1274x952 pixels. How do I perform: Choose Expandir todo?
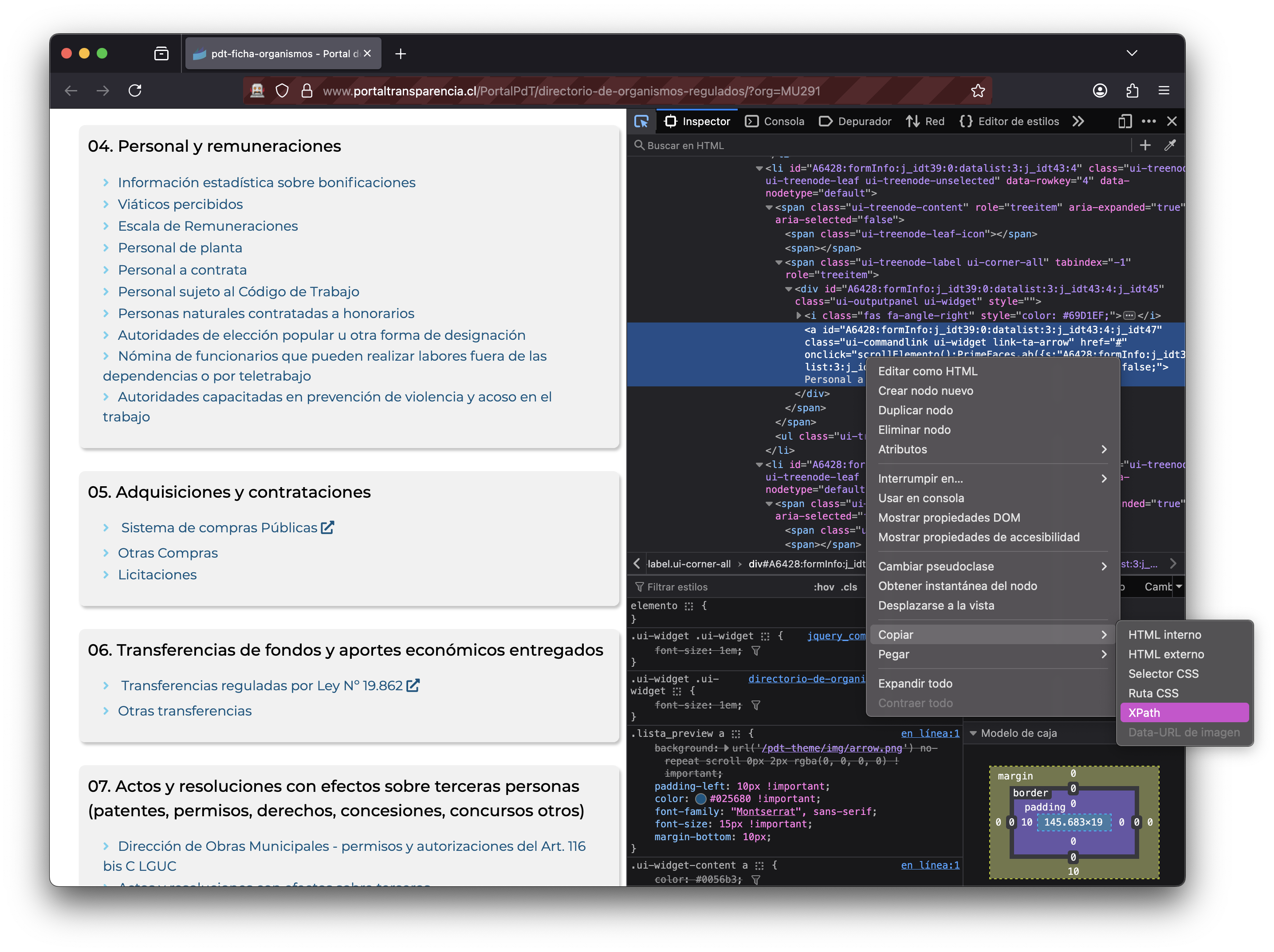tap(993, 684)
